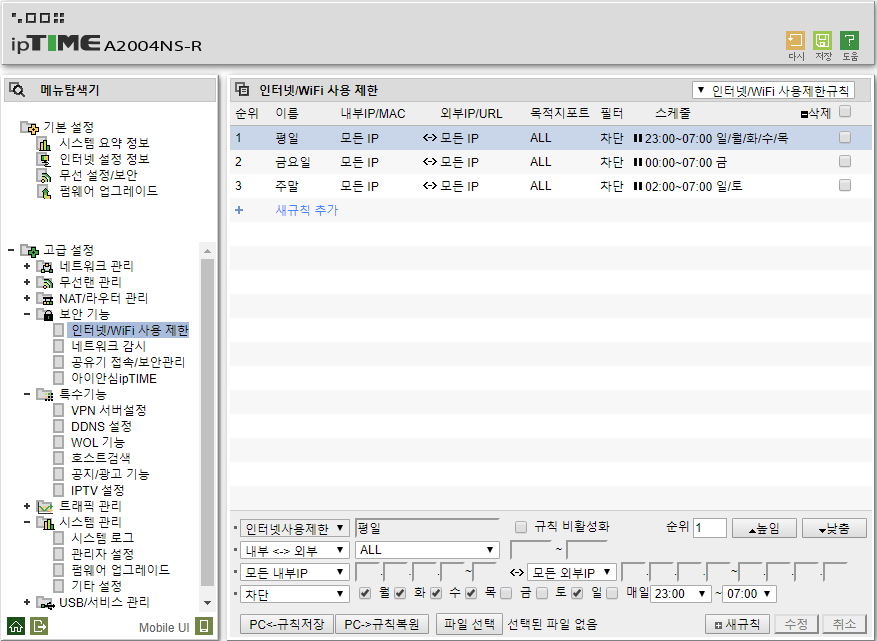Viewport: 877px width, 641px height.
Task: Enable the 규칙 비활성화 checkbox
Action: pos(521,527)
